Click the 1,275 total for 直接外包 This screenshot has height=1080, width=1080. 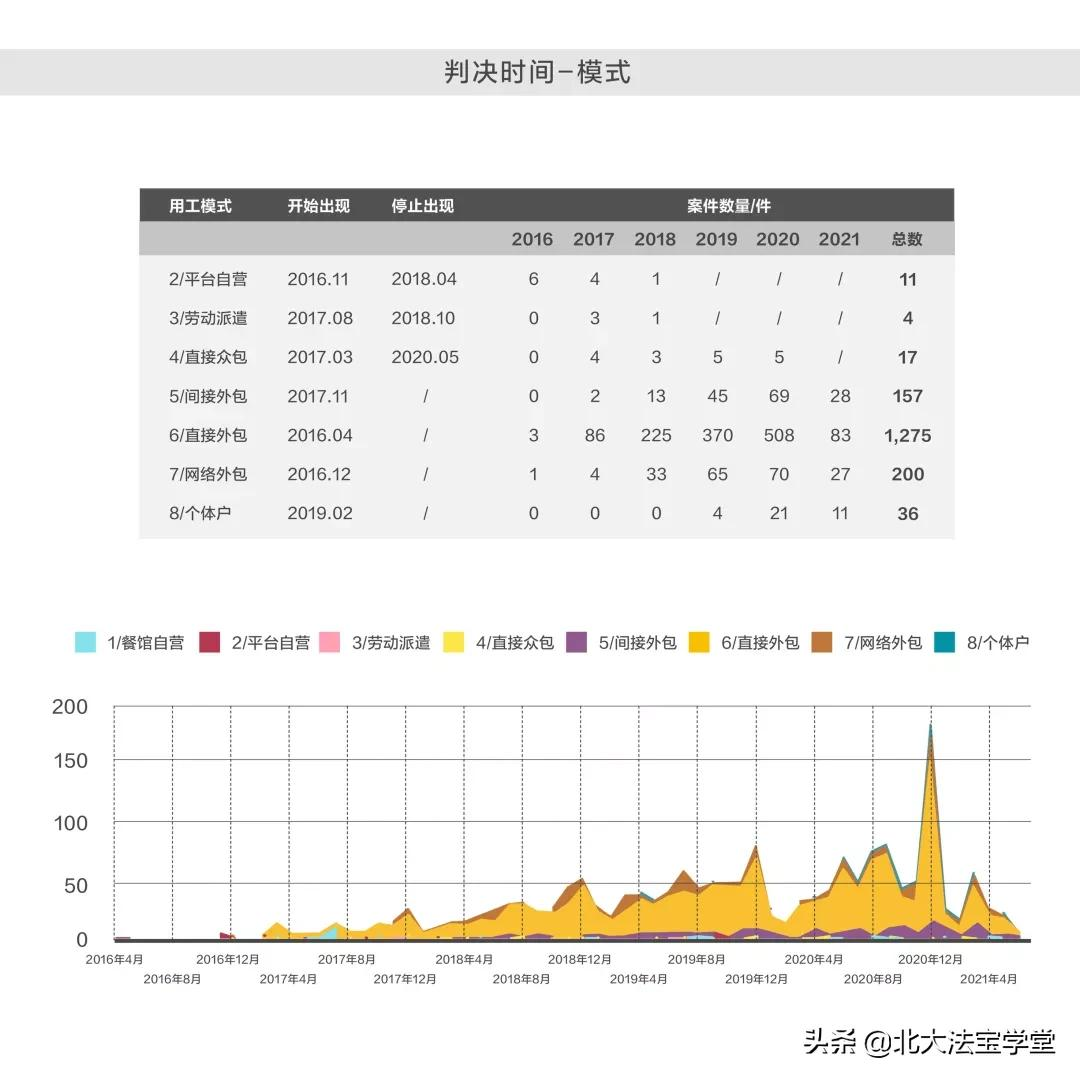907,435
